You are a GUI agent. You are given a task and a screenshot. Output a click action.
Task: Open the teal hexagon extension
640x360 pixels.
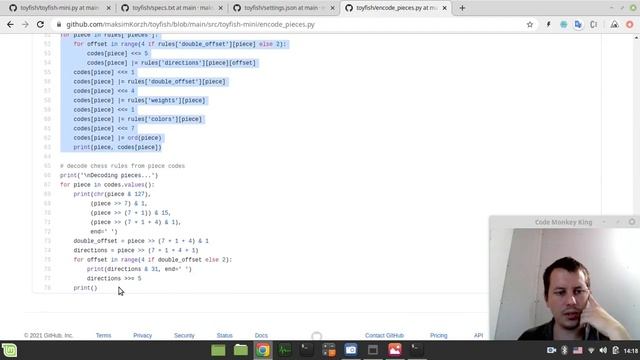(x=564, y=24)
